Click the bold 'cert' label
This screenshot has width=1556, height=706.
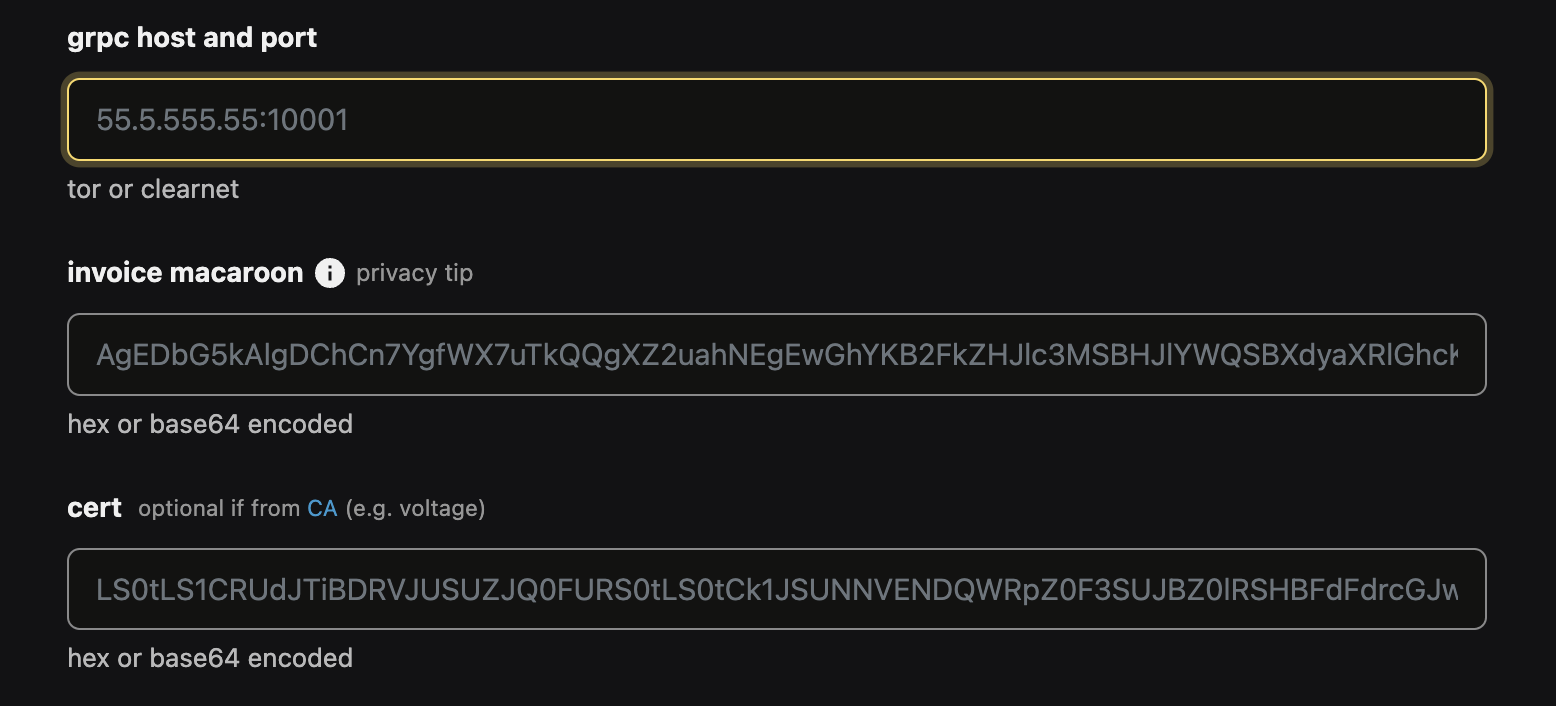pos(95,508)
